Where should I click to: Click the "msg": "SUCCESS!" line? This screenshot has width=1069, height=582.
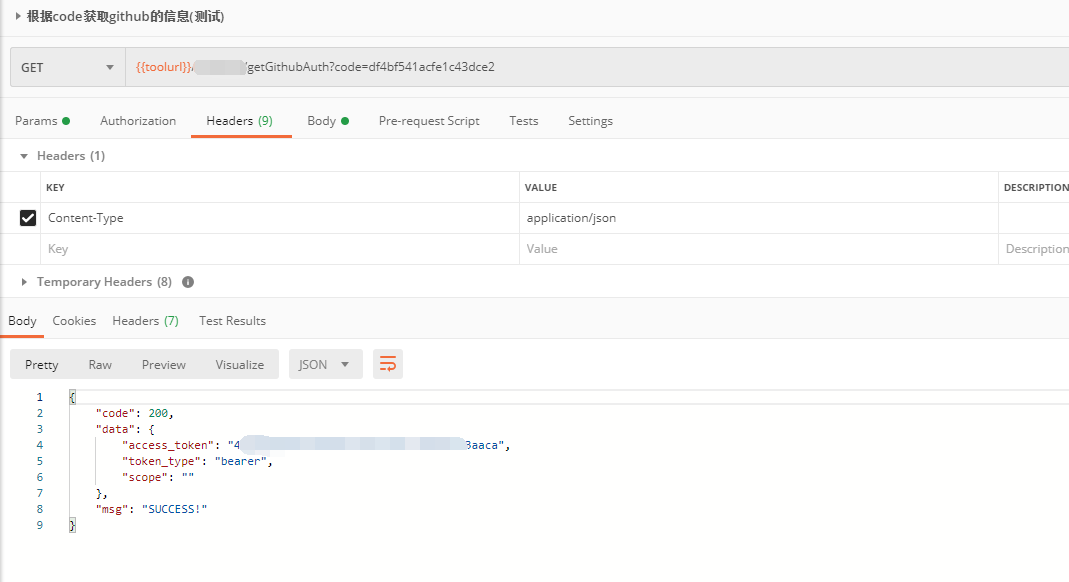151,508
